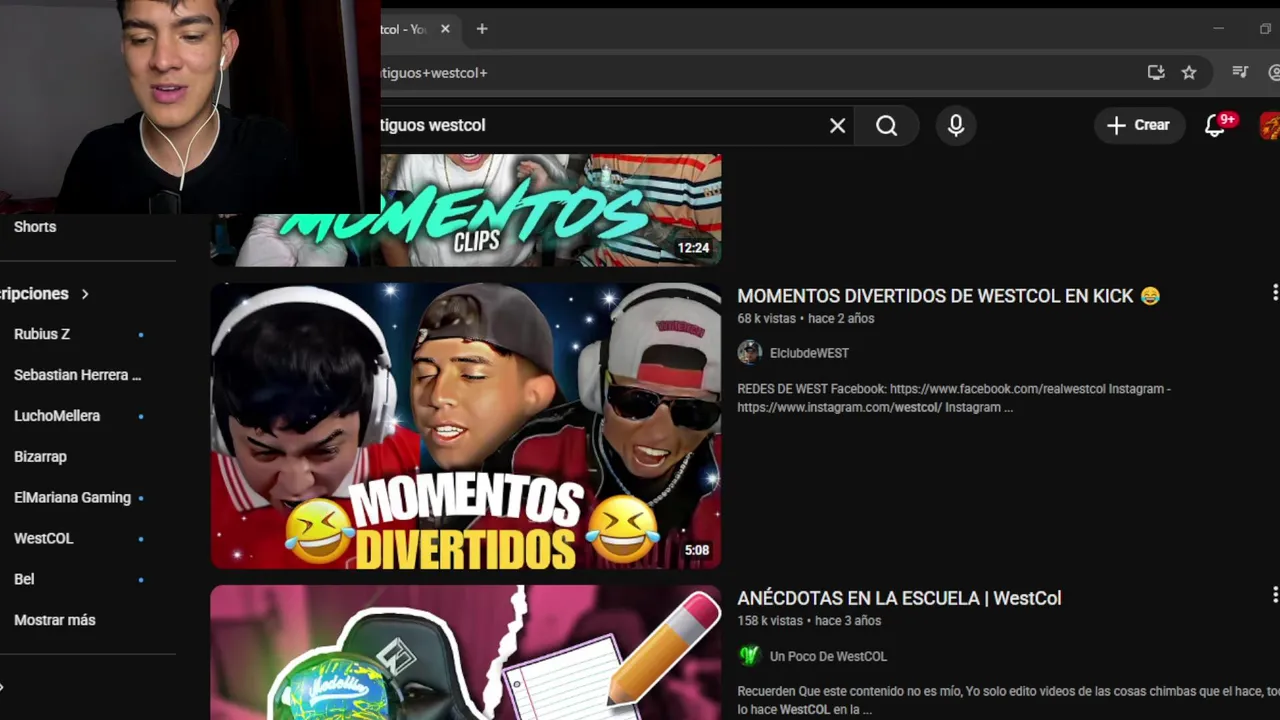
Task: Open ElMariana Gaming subscription
Action: click(x=72, y=497)
